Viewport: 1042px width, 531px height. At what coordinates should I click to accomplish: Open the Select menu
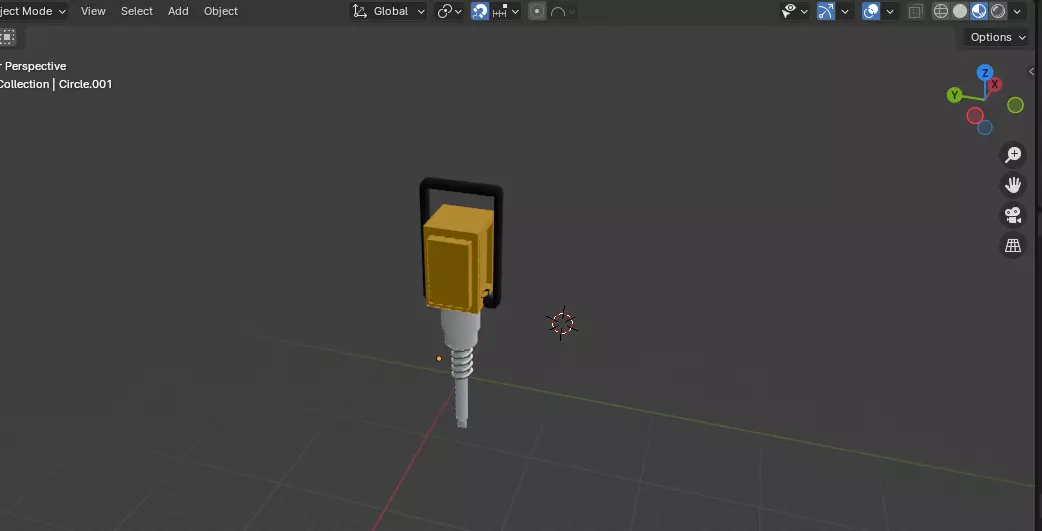pos(137,11)
